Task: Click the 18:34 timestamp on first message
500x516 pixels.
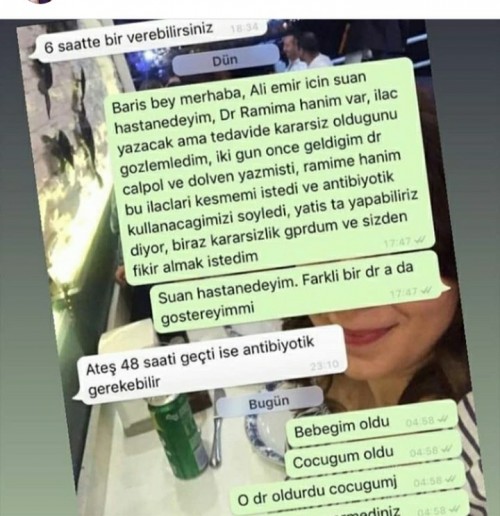Action: coord(244,29)
